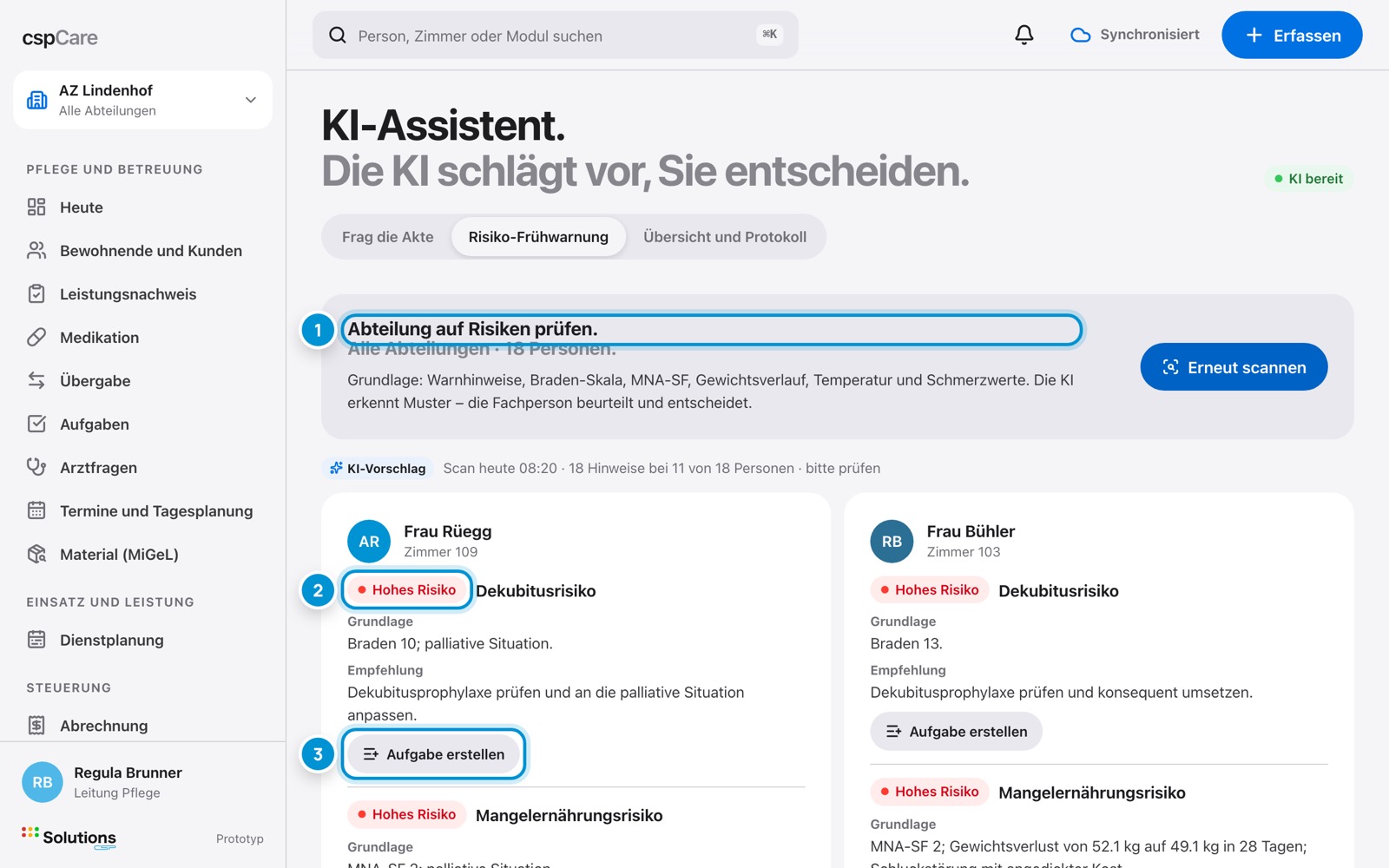Create task for Frau Rüegg Dekubitusrisiko
Image resolution: width=1389 pixels, height=868 pixels.
[433, 753]
